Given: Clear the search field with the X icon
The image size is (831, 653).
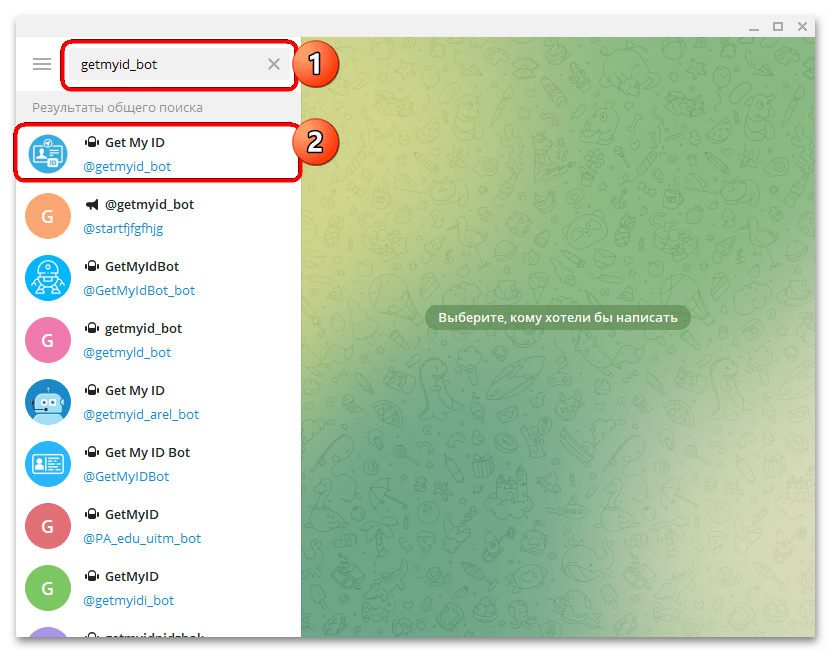Looking at the screenshot, I should point(274,64).
